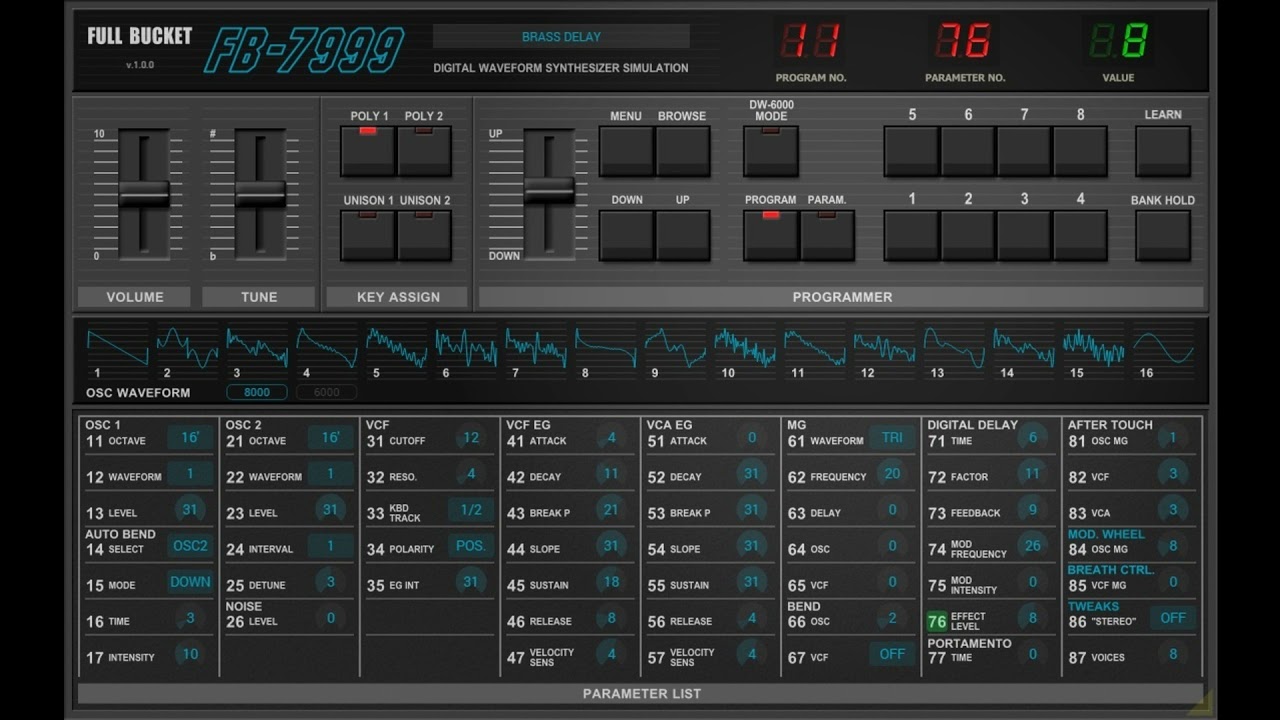Pick the sine waveform 16 thumbnail

click(x=1164, y=347)
